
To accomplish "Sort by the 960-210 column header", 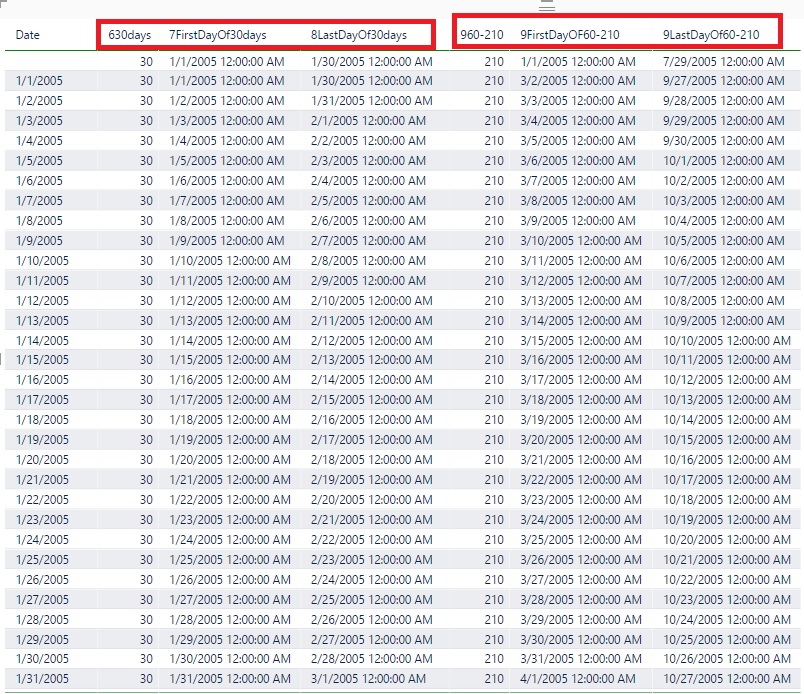I will (x=482, y=35).
